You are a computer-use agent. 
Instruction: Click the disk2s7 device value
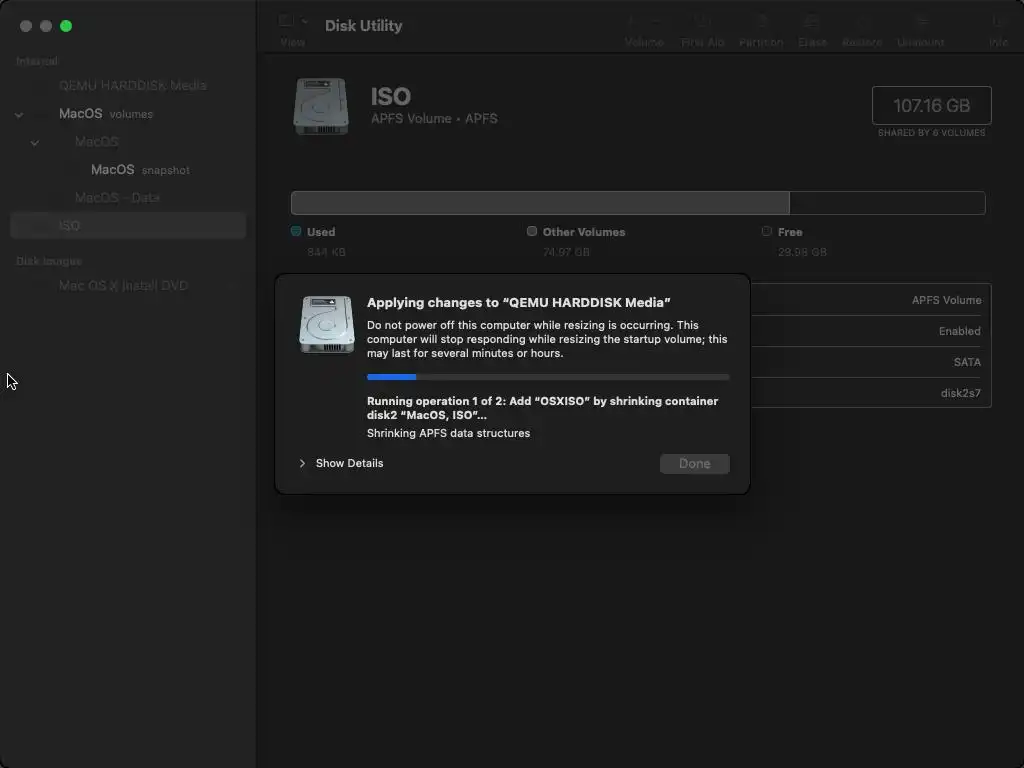point(961,392)
